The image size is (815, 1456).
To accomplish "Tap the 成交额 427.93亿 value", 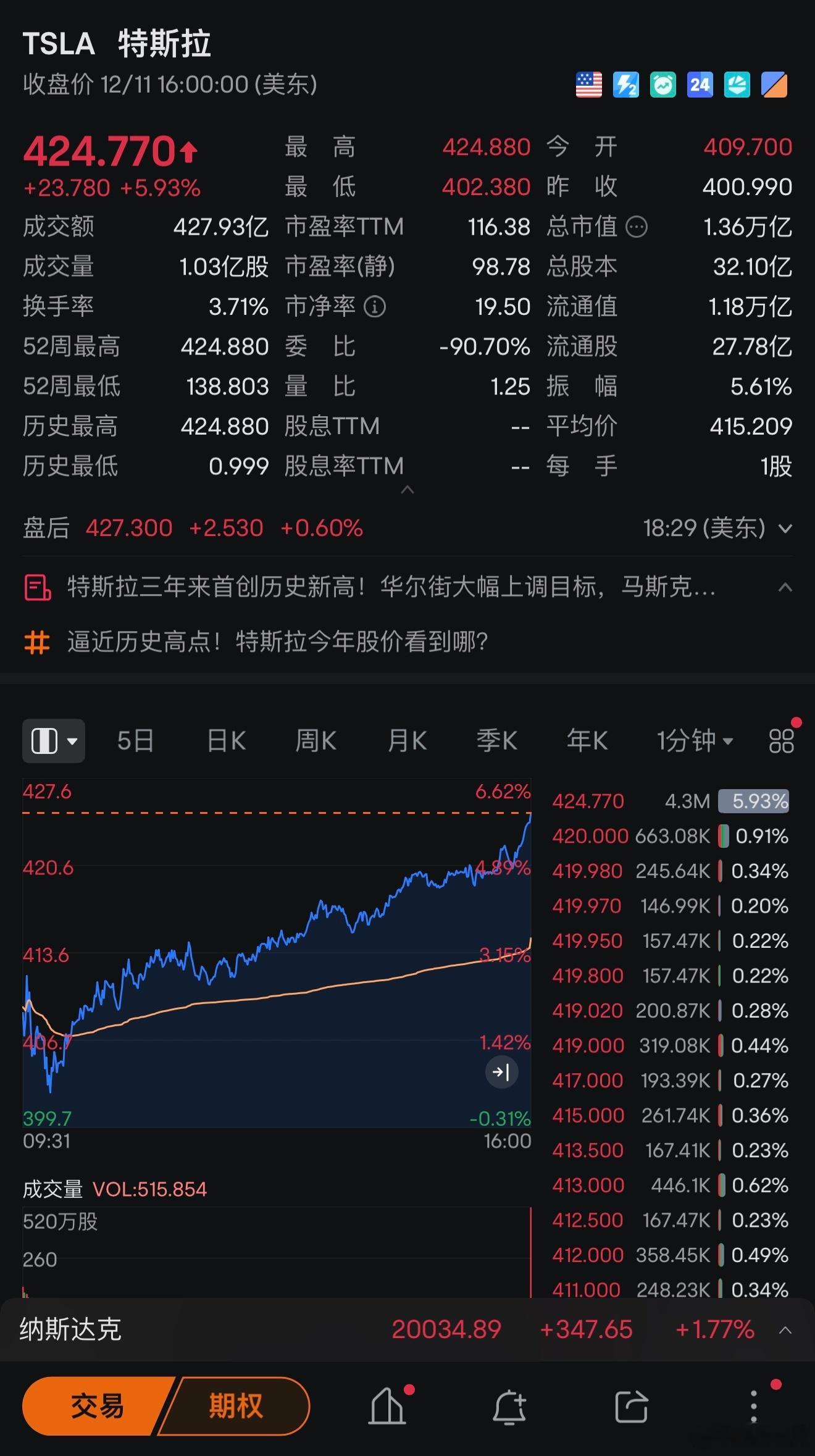I will [221, 227].
